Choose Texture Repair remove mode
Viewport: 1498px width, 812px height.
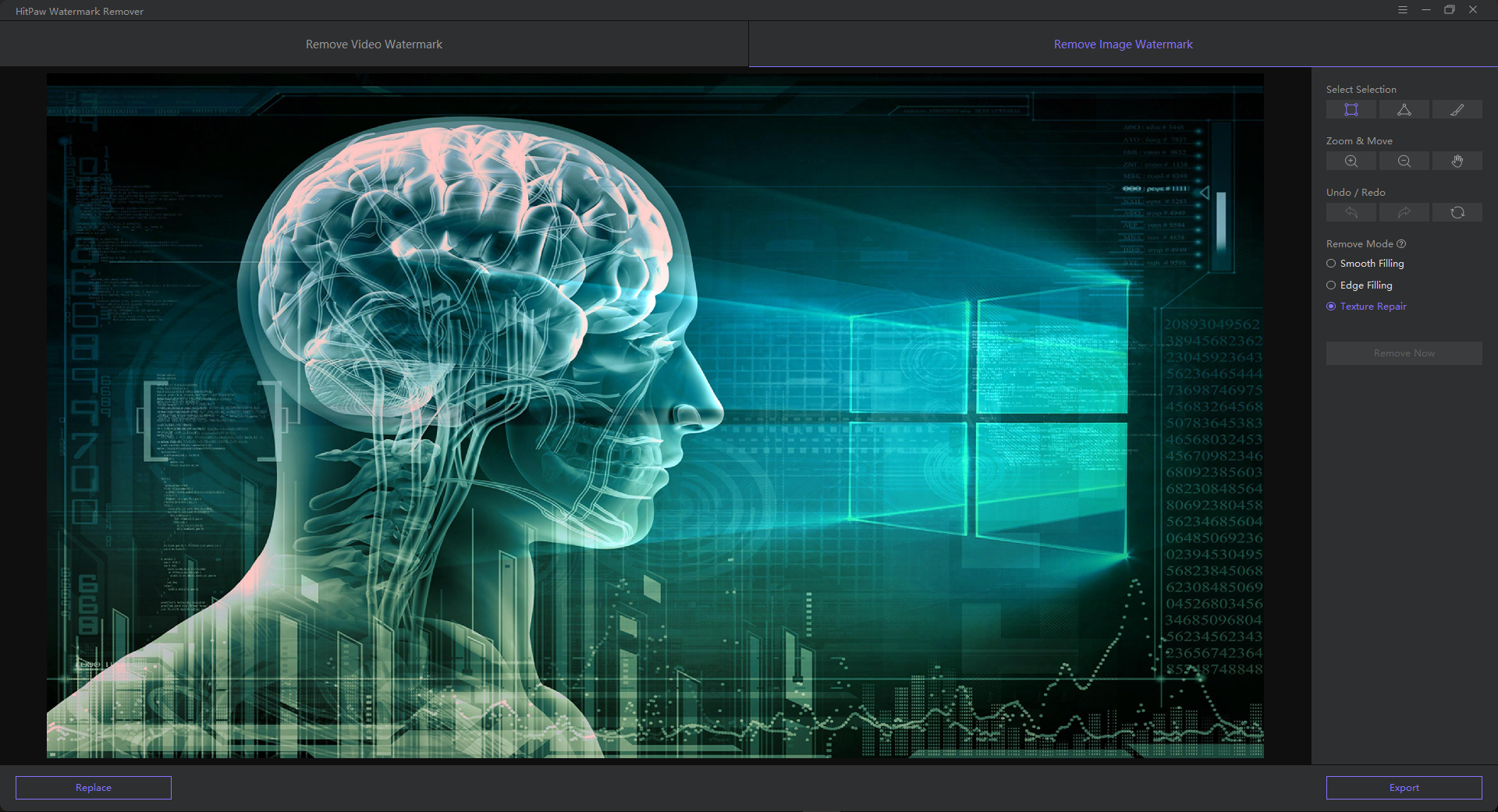[1366, 307]
